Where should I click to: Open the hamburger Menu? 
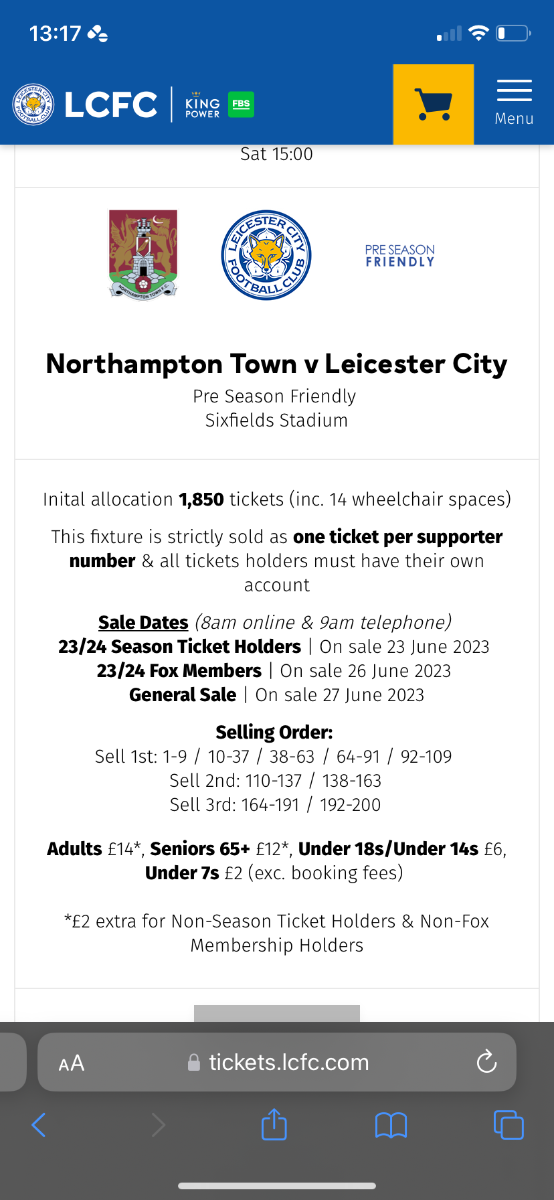click(x=514, y=103)
